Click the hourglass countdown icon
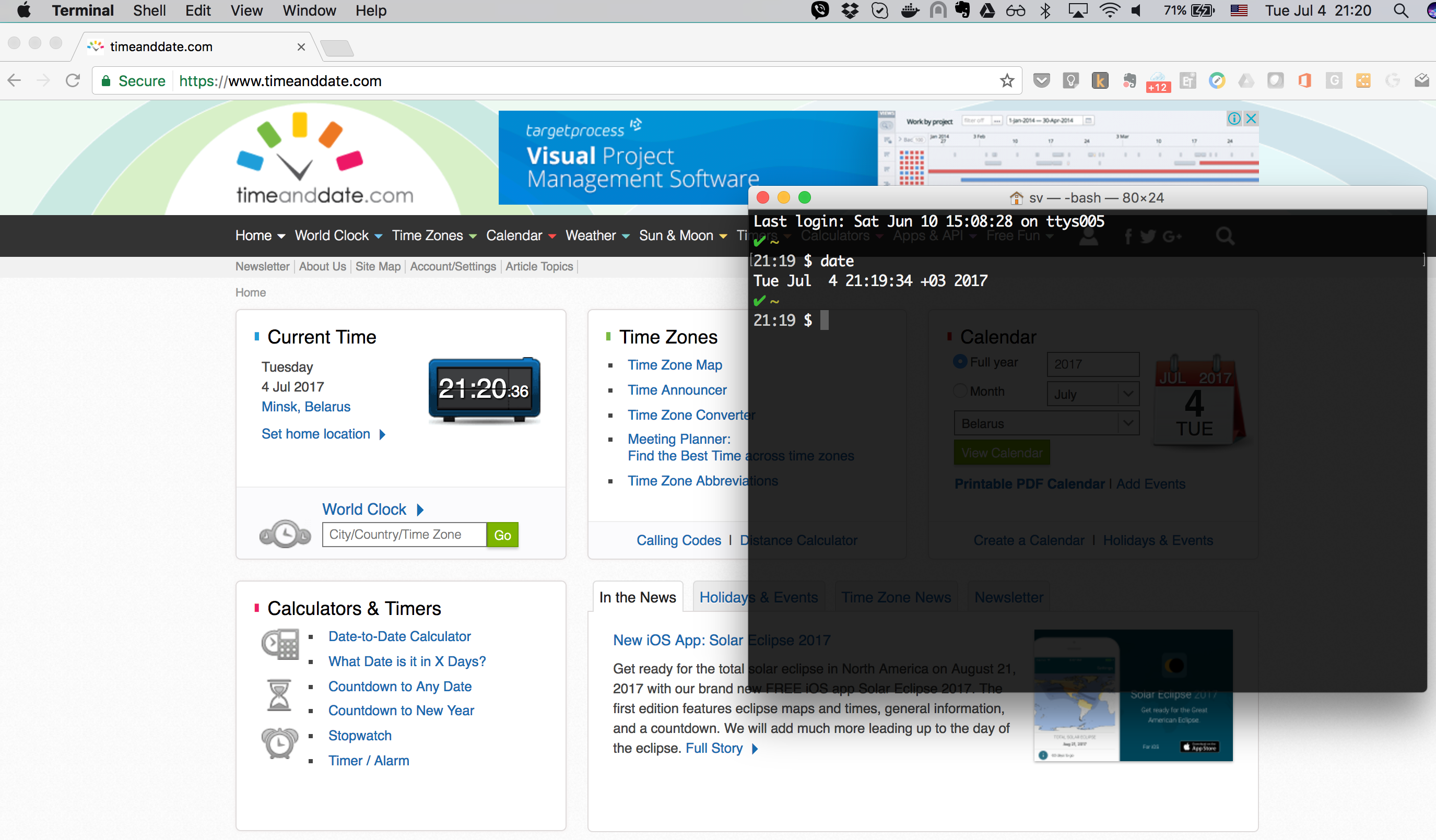 (279, 695)
